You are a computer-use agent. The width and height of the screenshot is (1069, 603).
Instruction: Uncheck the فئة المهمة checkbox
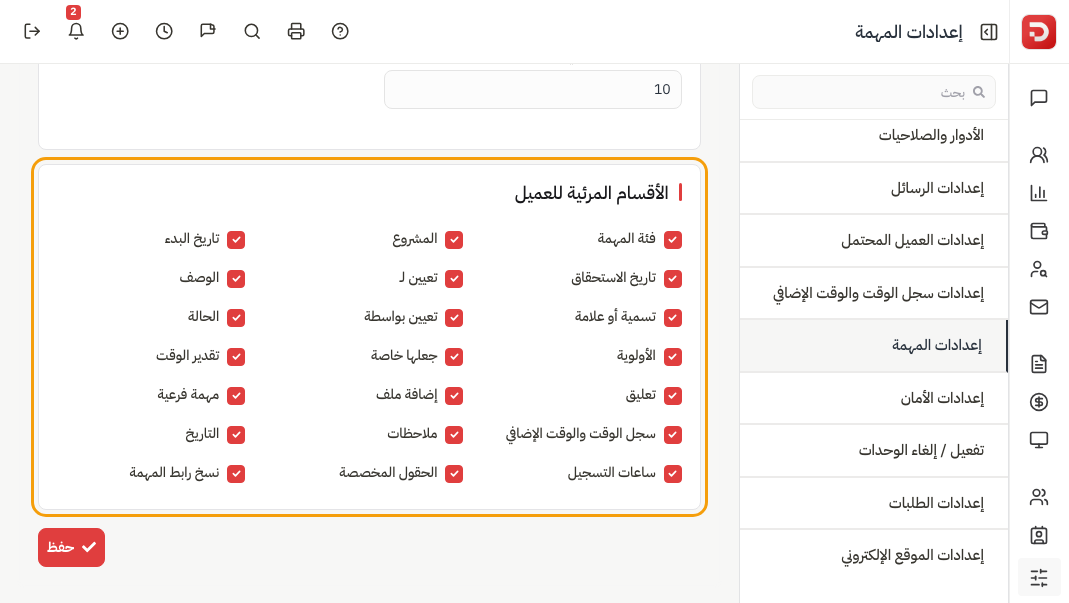[673, 239]
